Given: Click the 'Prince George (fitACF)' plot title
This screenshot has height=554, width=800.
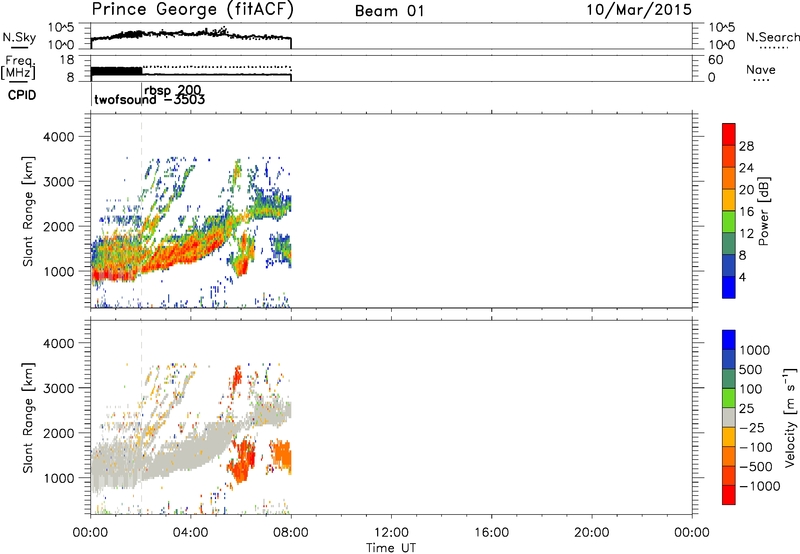Looking at the screenshot, I should [193, 9].
